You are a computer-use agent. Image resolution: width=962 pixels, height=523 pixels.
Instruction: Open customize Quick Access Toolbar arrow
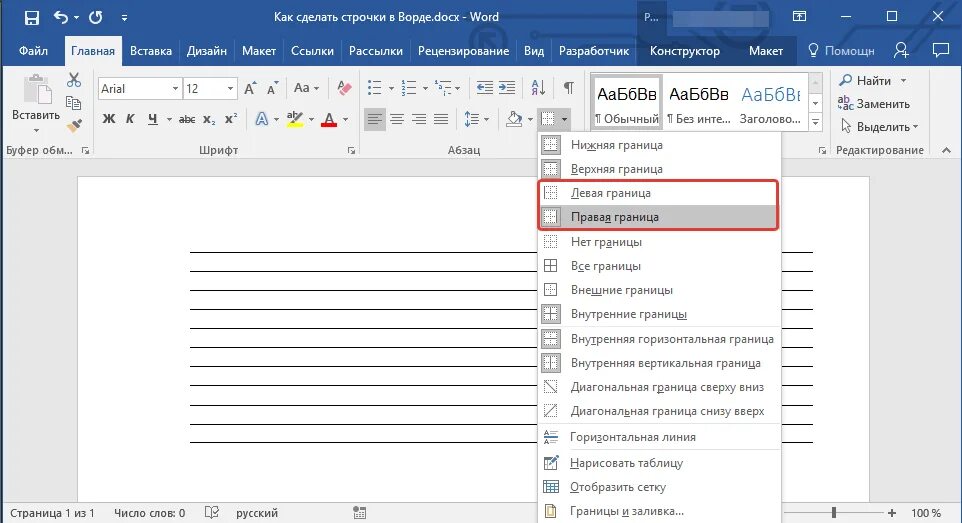(x=124, y=18)
